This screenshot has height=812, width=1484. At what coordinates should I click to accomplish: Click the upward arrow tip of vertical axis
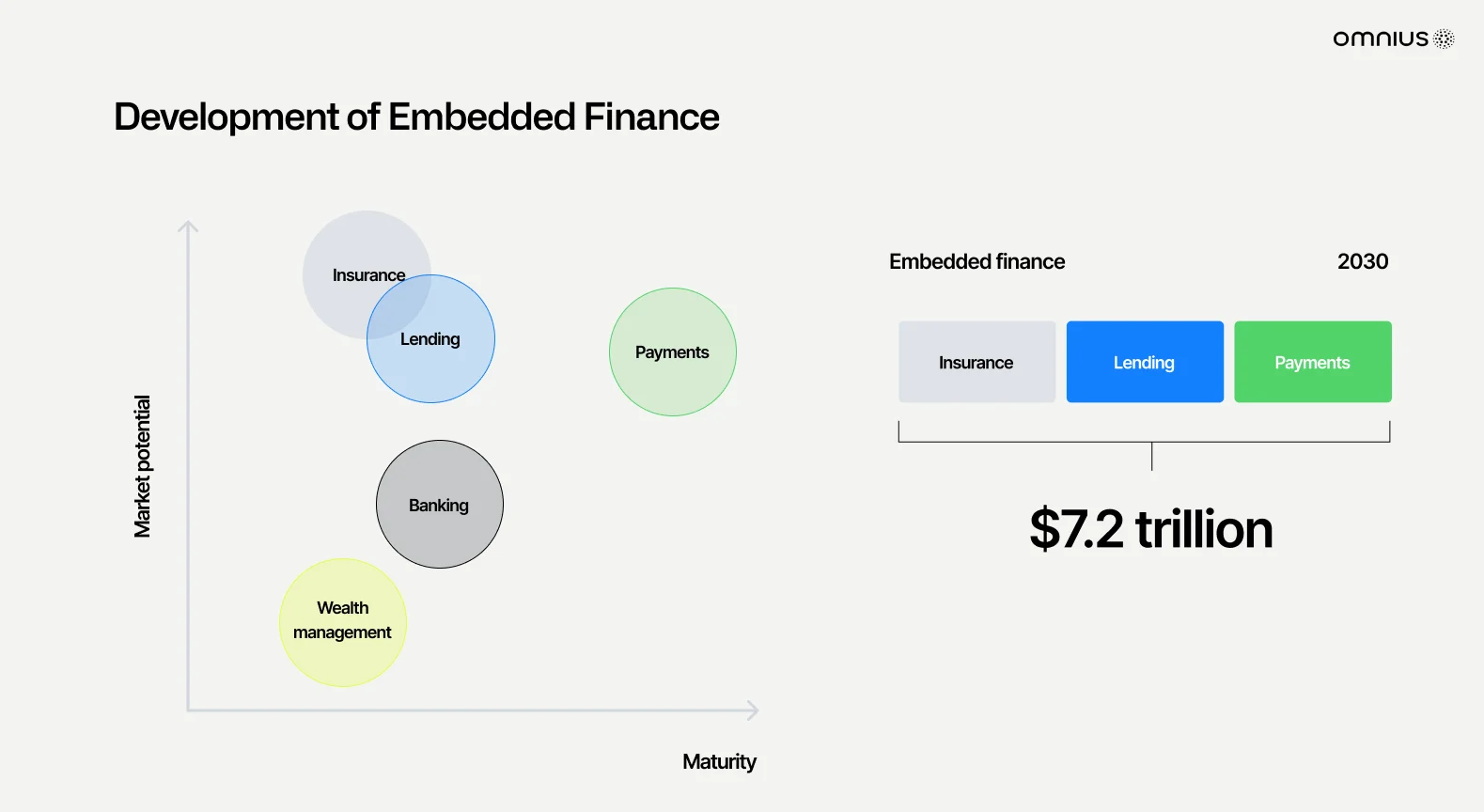(x=188, y=226)
